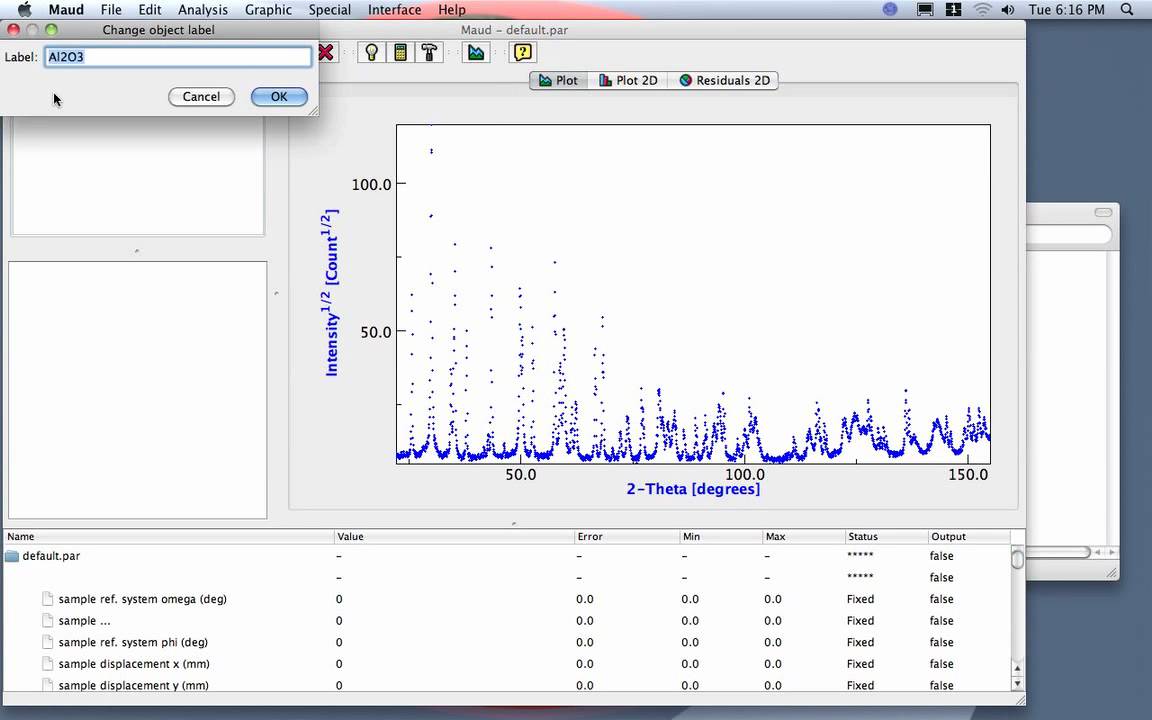Click the parameter table vertical scrollbar thumb
1152x720 pixels.
pyautogui.click(x=1018, y=558)
